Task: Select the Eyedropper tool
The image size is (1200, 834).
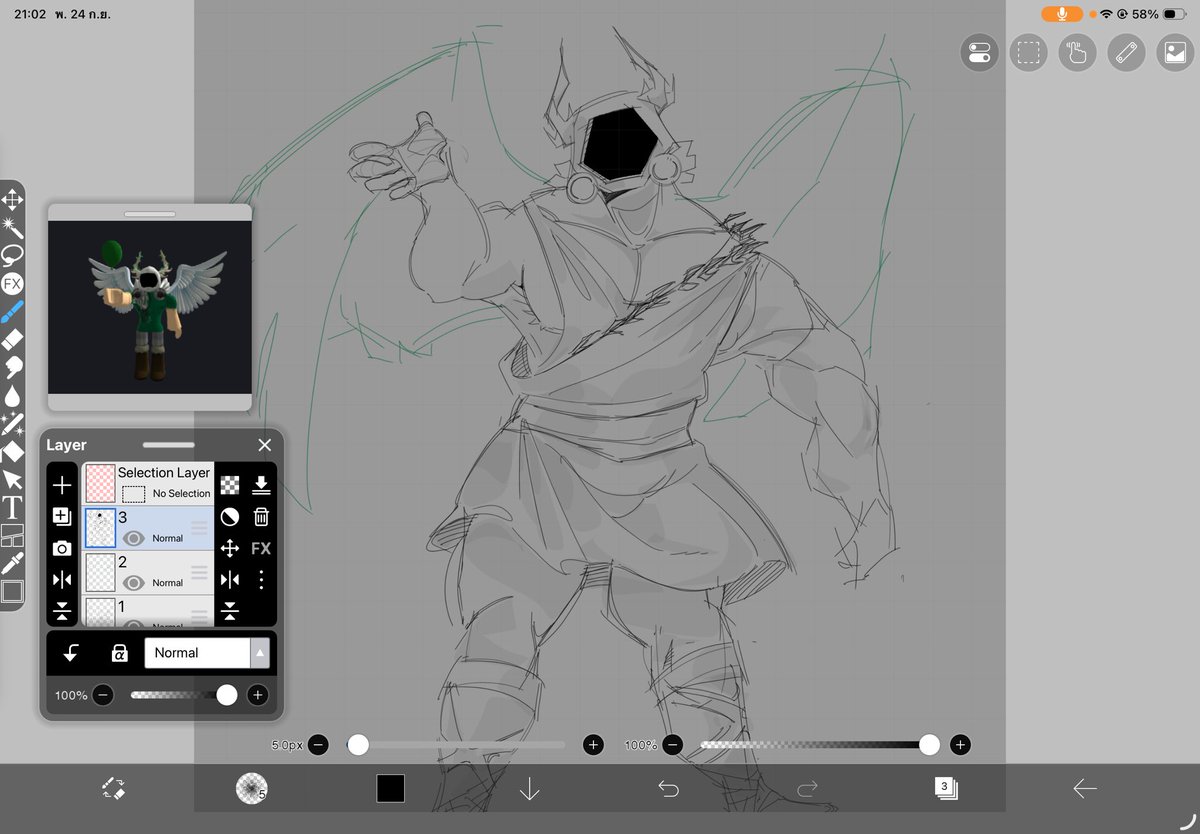Action: (x=12, y=563)
